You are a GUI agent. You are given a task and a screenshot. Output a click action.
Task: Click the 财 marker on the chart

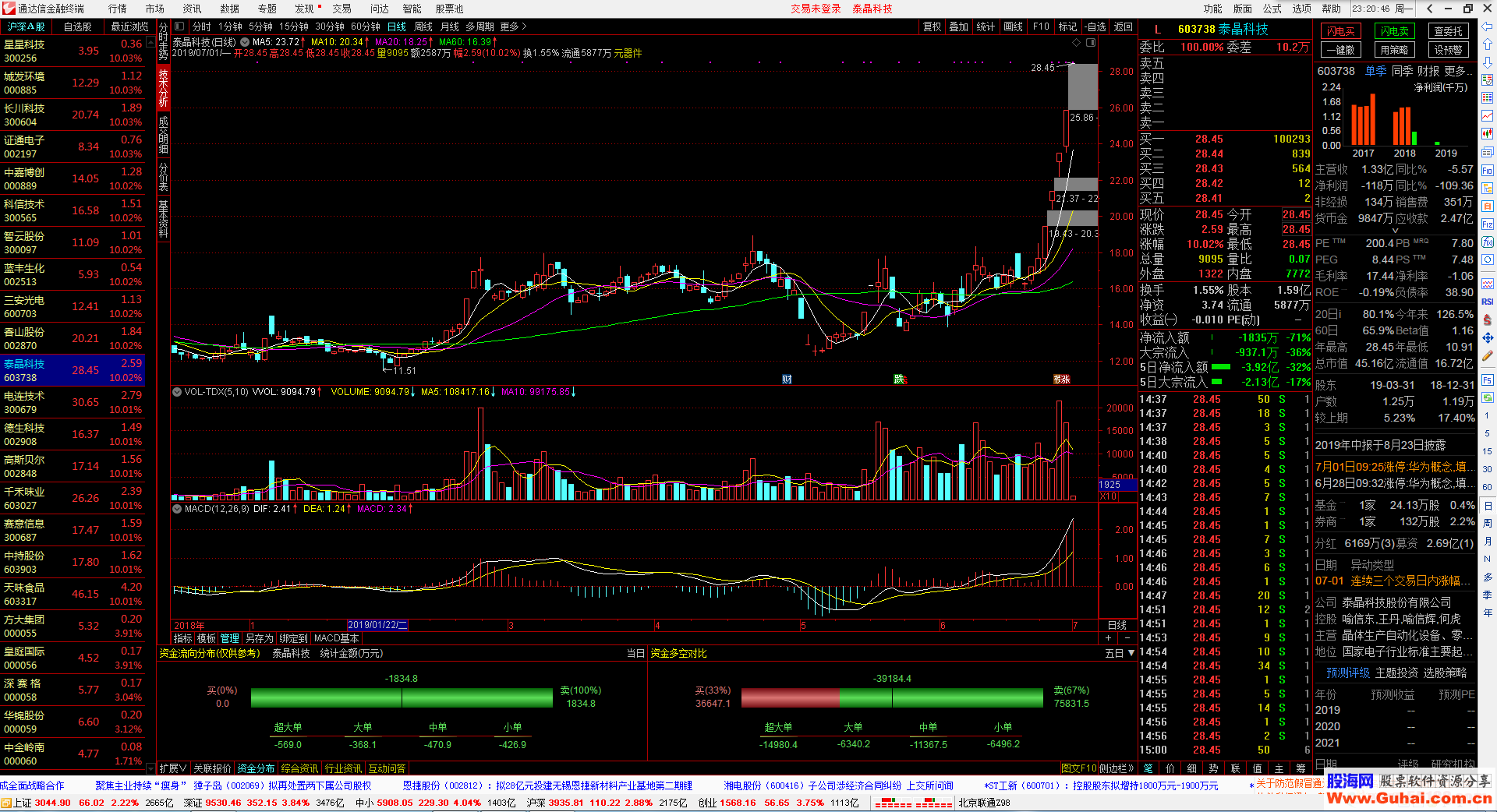tap(787, 380)
